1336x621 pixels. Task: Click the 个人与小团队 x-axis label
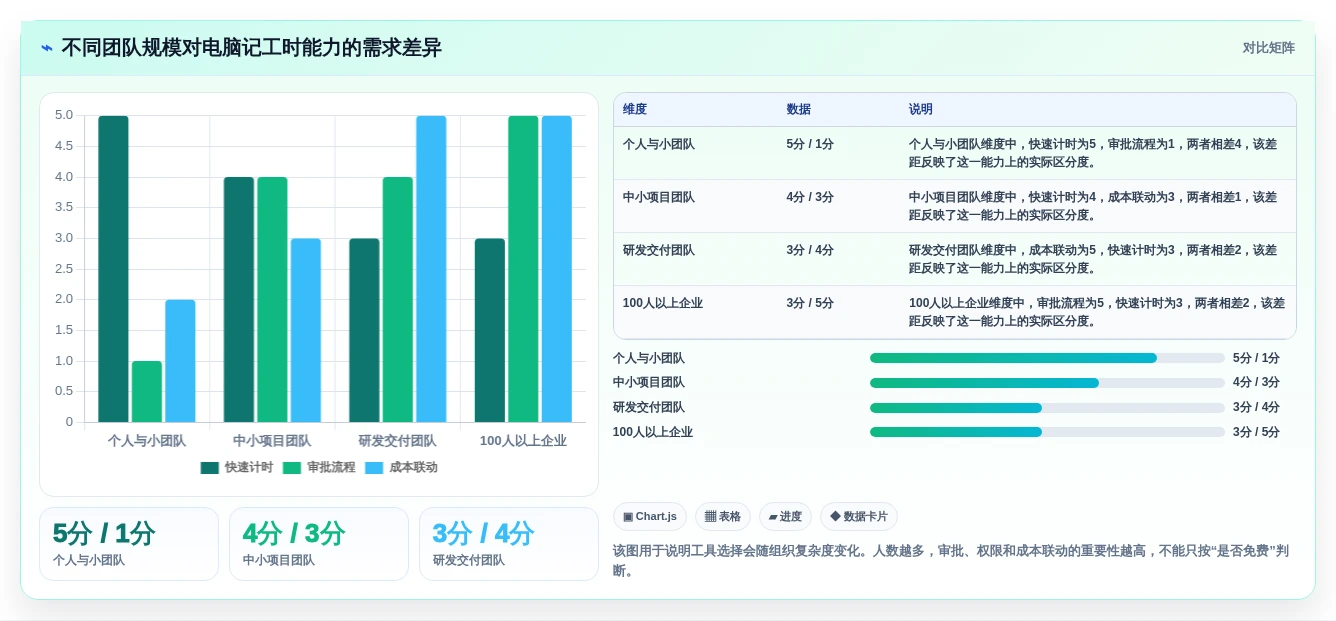[147, 440]
